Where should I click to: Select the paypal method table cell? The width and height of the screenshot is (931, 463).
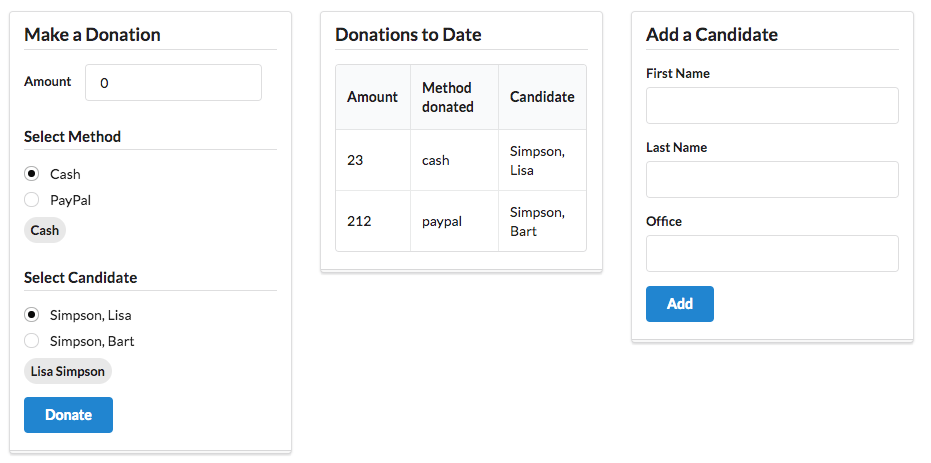tap(442, 221)
